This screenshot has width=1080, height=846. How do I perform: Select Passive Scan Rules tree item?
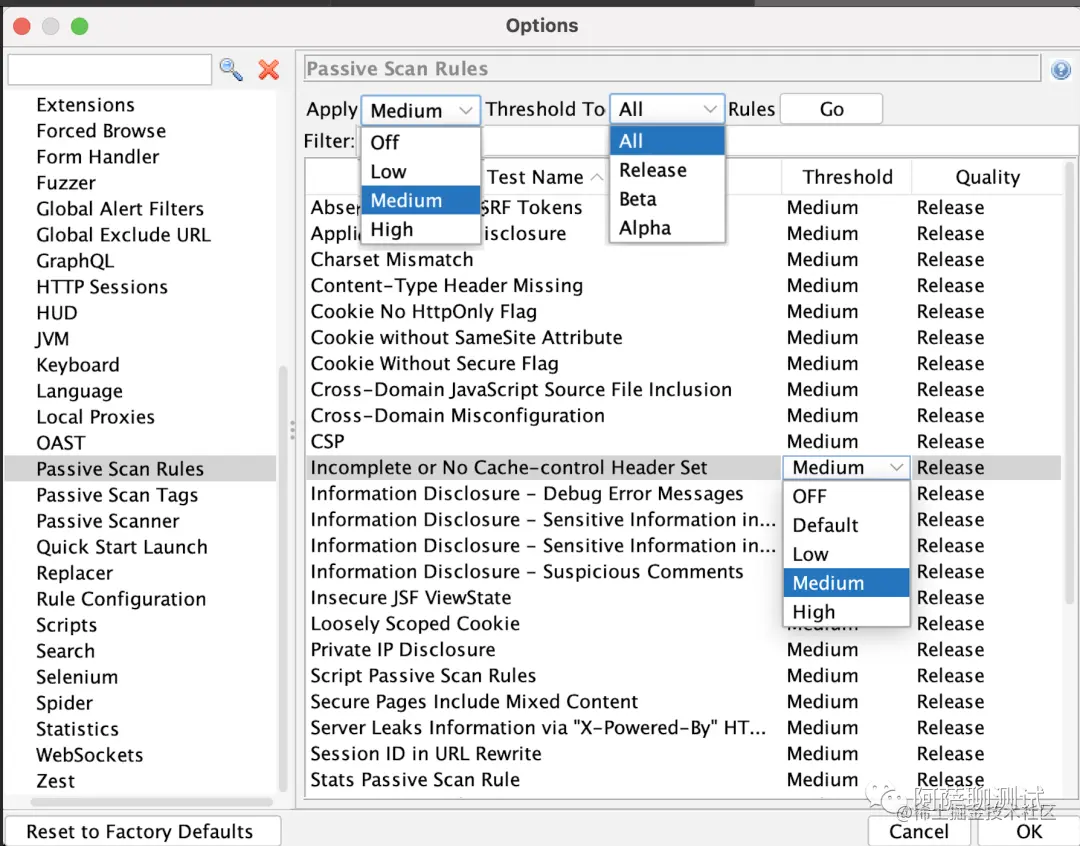(141, 469)
